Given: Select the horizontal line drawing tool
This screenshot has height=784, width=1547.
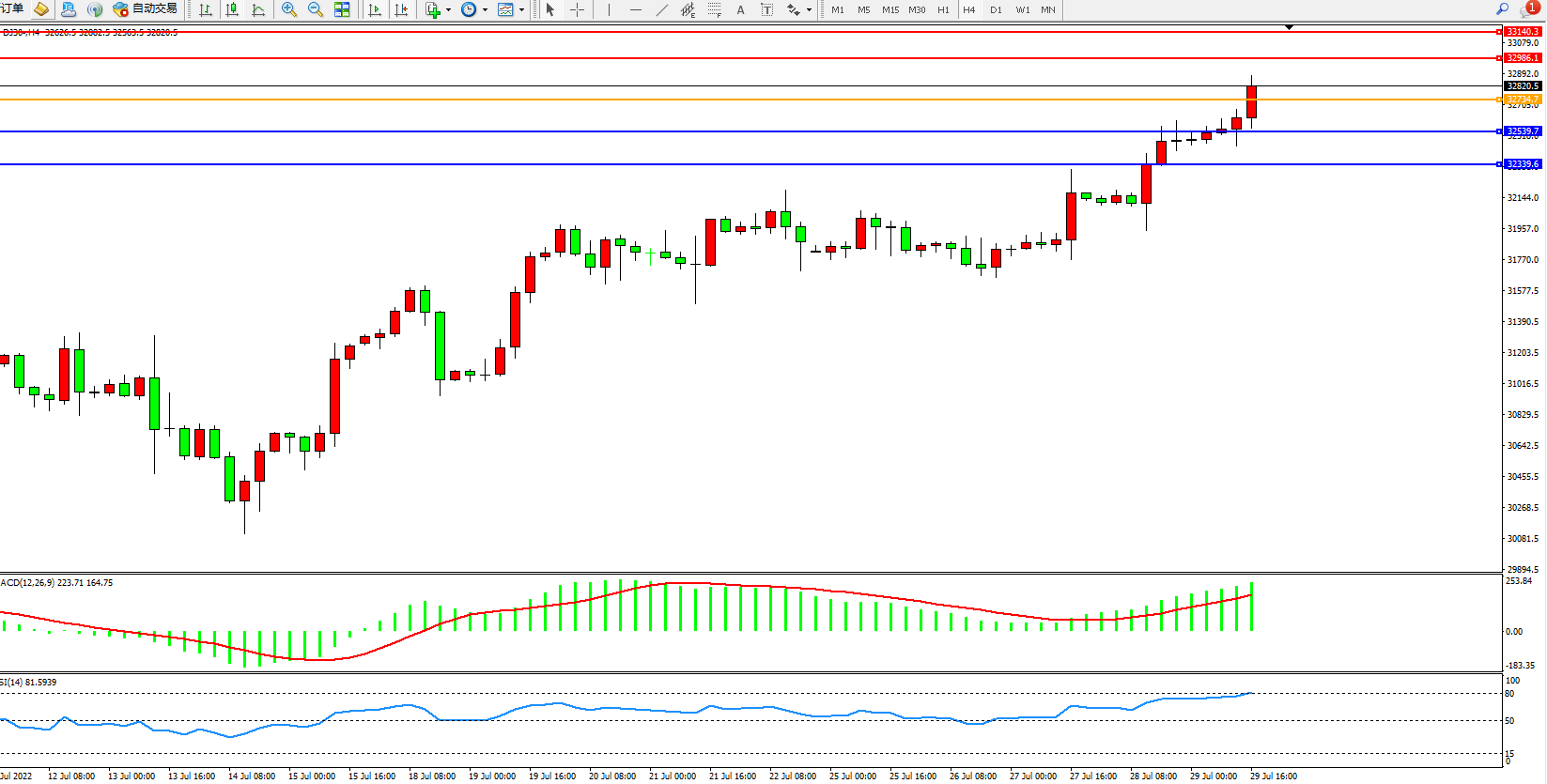Looking at the screenshot, I should 636,9.
